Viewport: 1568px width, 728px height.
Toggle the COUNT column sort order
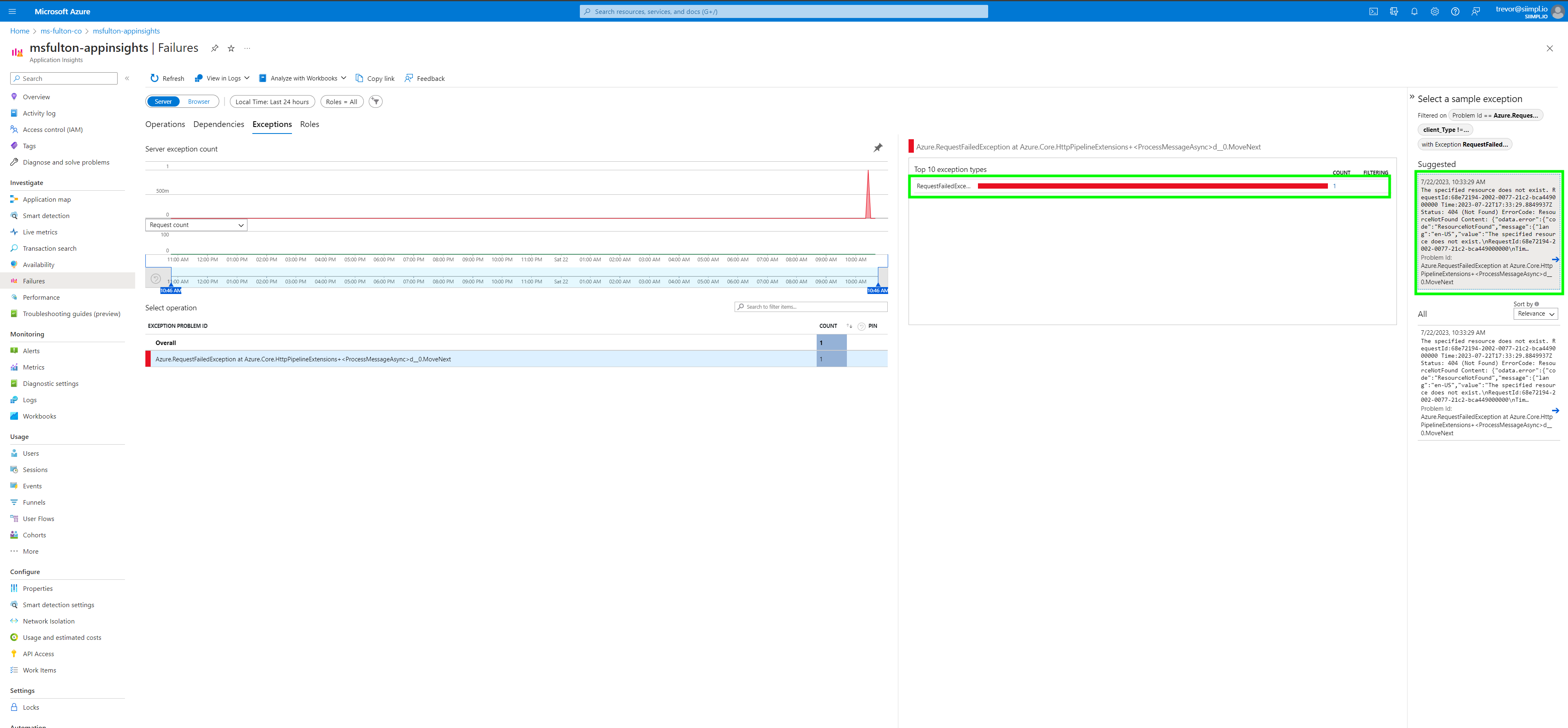849,326
